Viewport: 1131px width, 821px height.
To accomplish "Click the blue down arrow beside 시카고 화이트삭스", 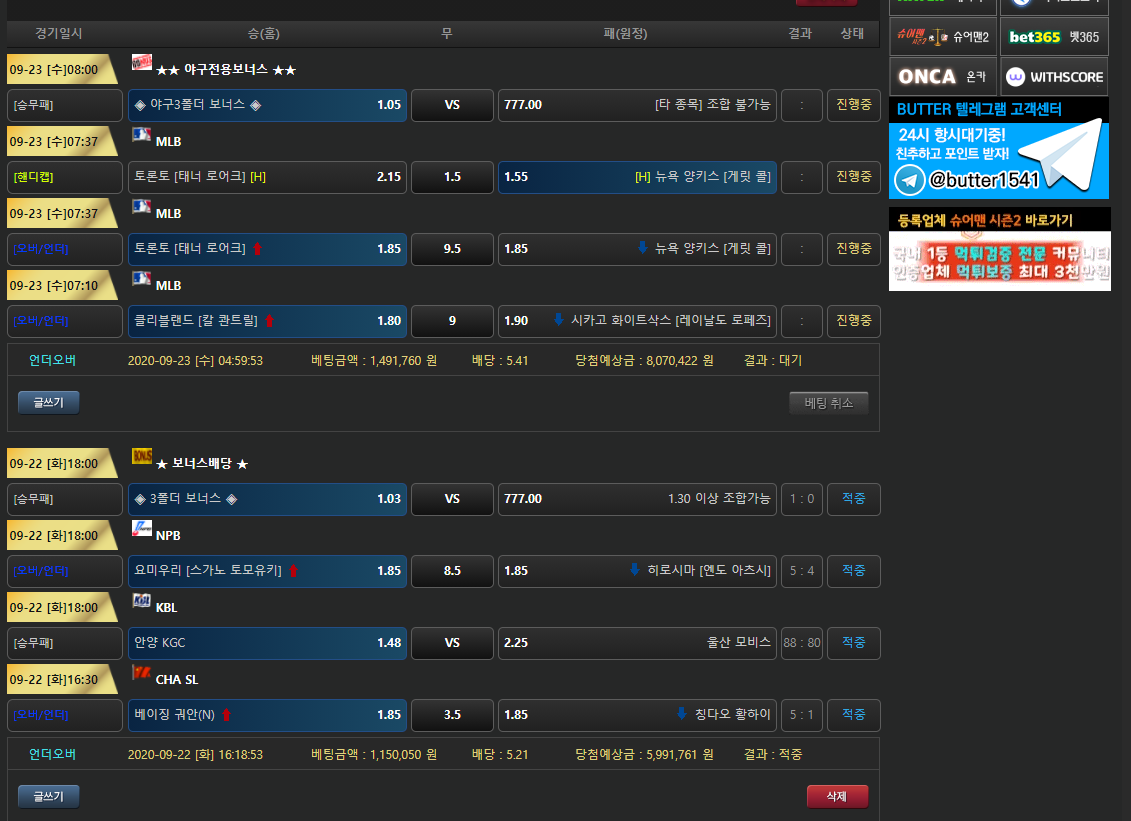I will click(559, 320).
